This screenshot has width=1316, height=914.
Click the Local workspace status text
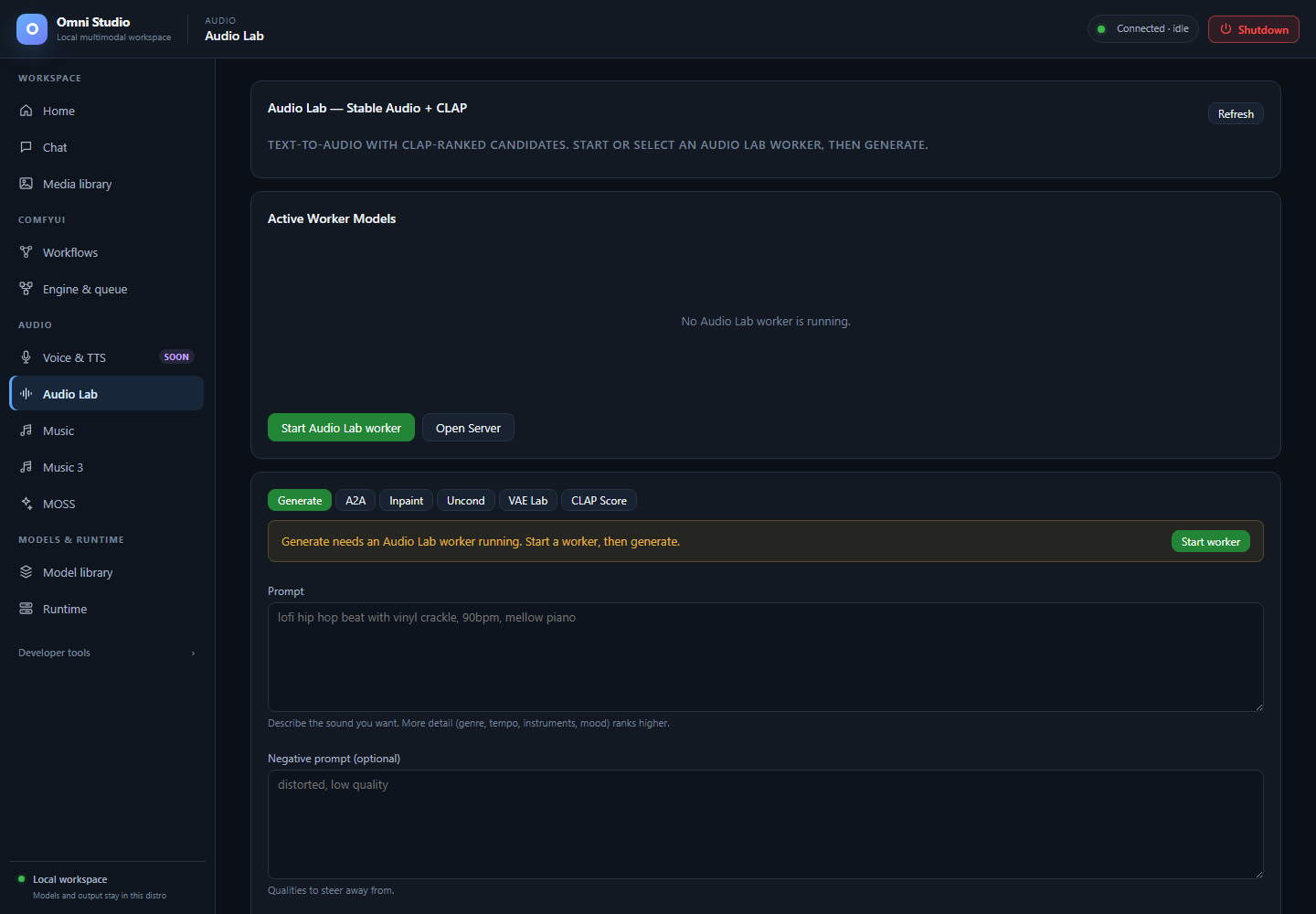(70, 879)
